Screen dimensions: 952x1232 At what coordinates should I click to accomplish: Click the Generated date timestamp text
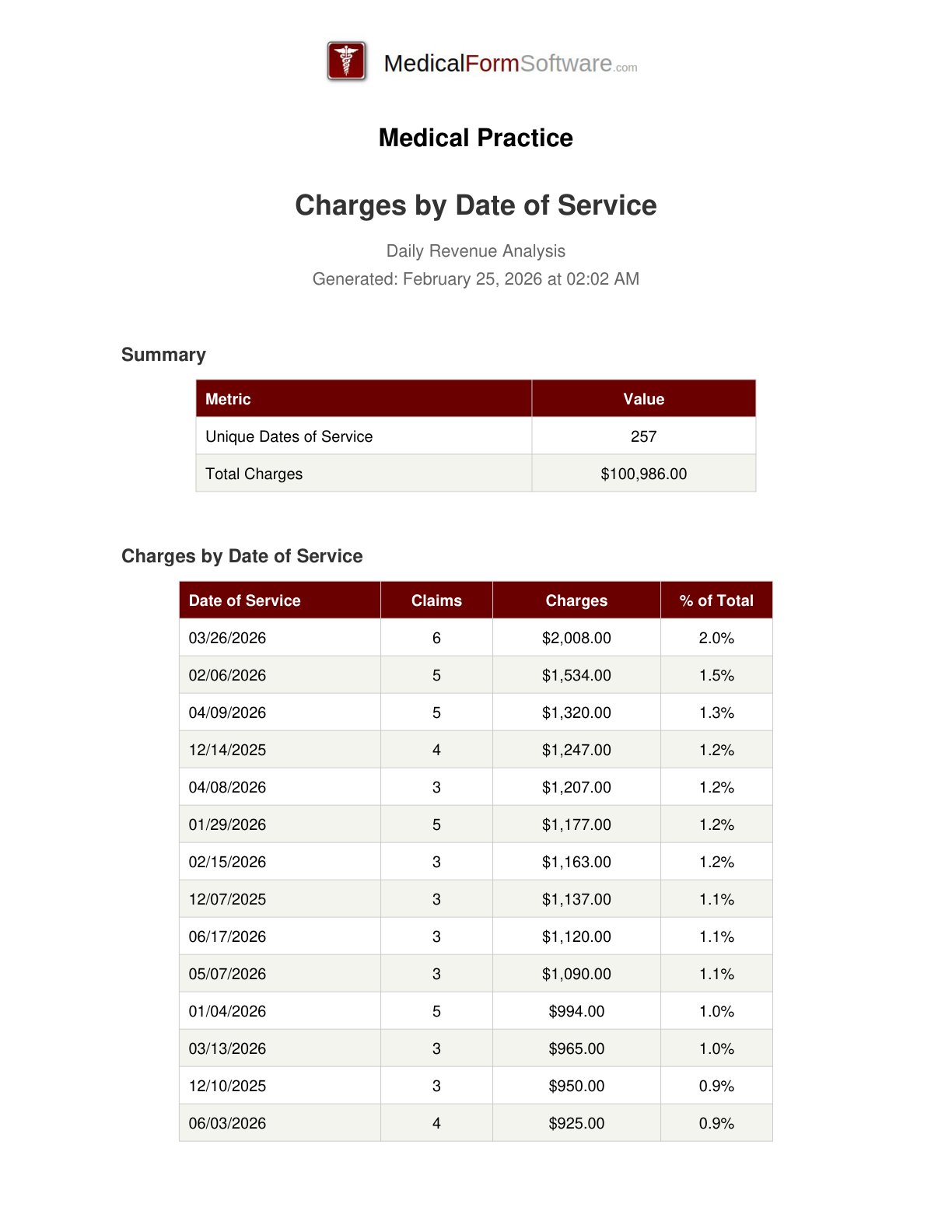pos(475,279)
